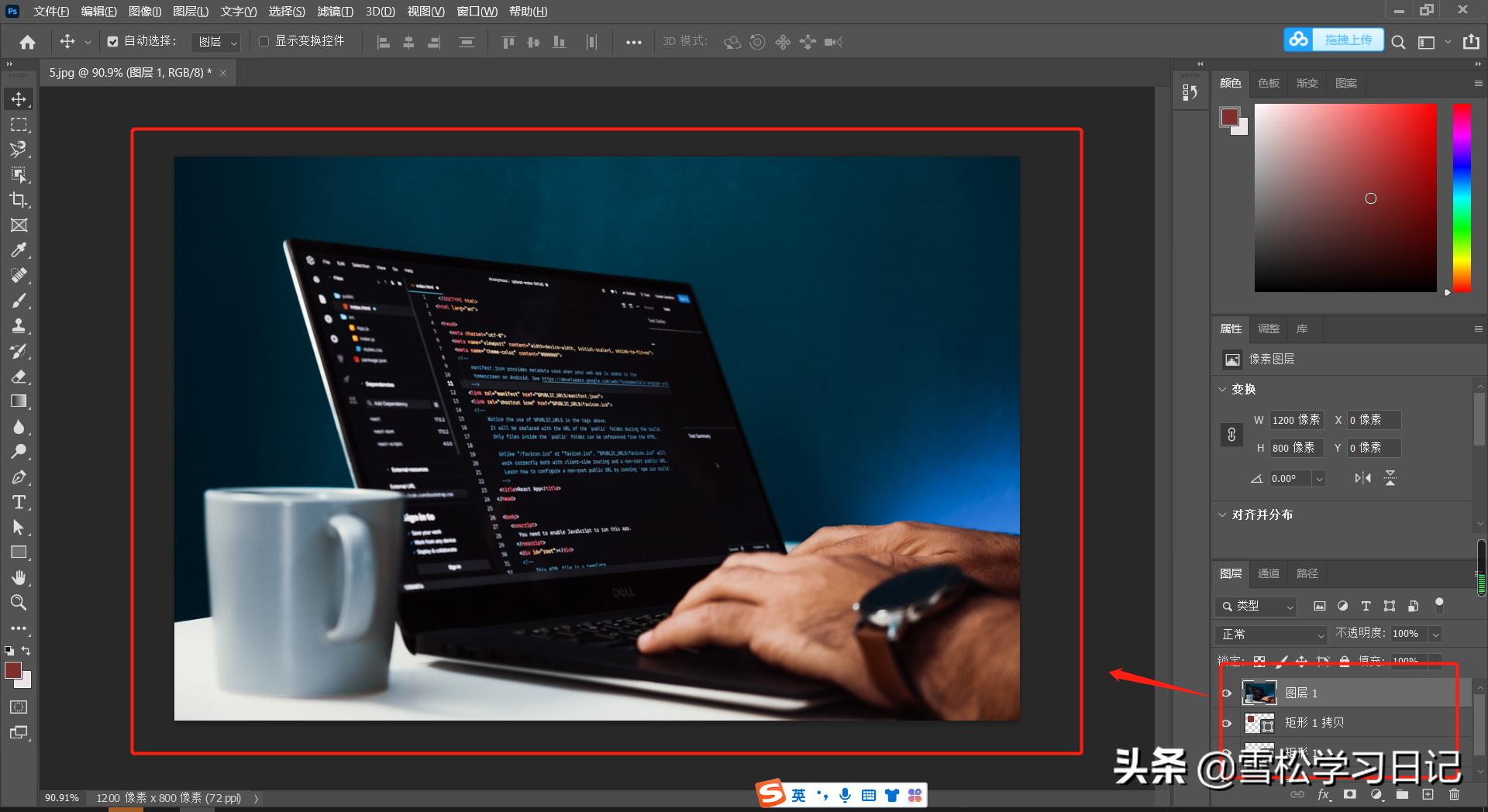Switch to the 色板 tab

(x=1269, y=83)
